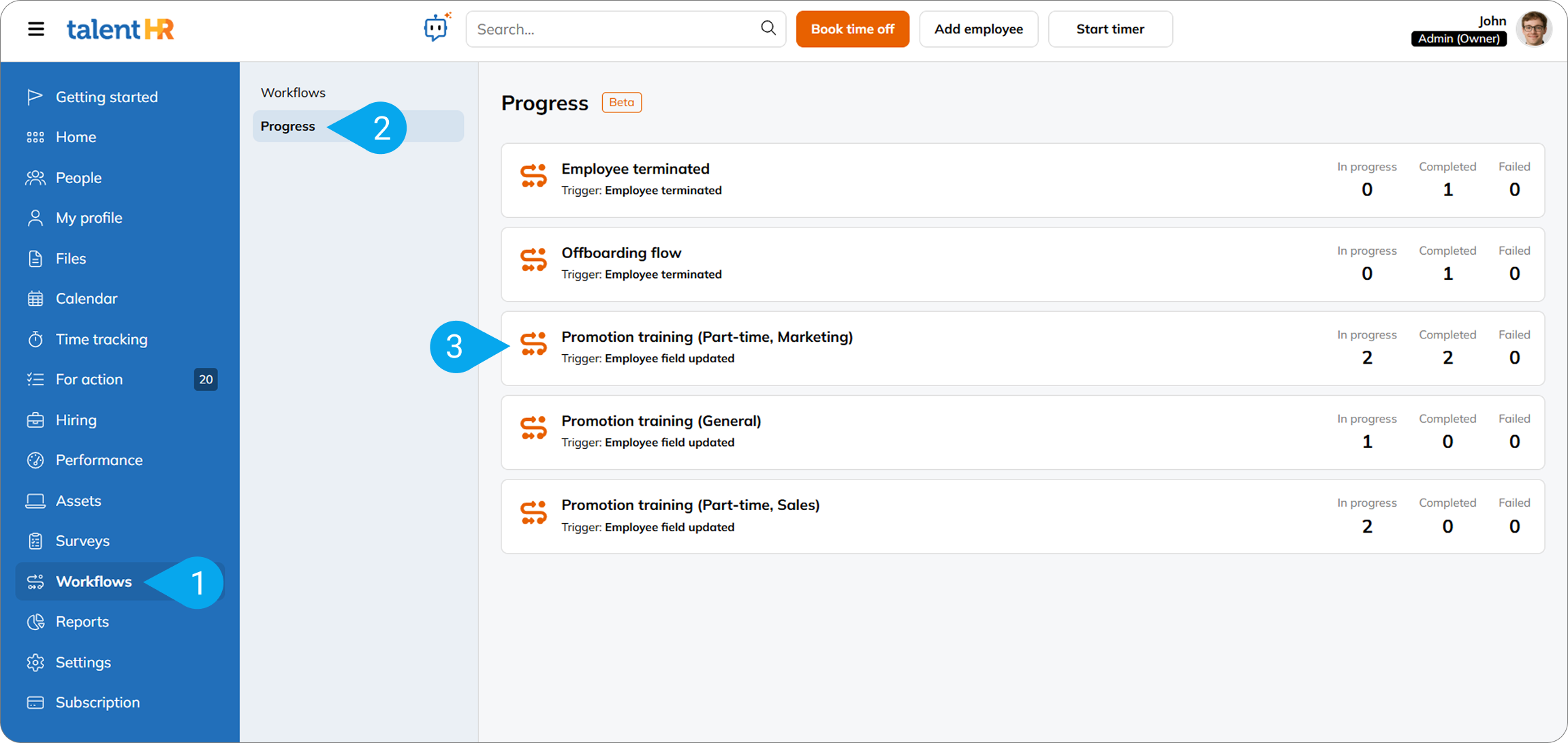1568x743 pixels.
Task: Click the For action checklist icon
Action: 35,379
